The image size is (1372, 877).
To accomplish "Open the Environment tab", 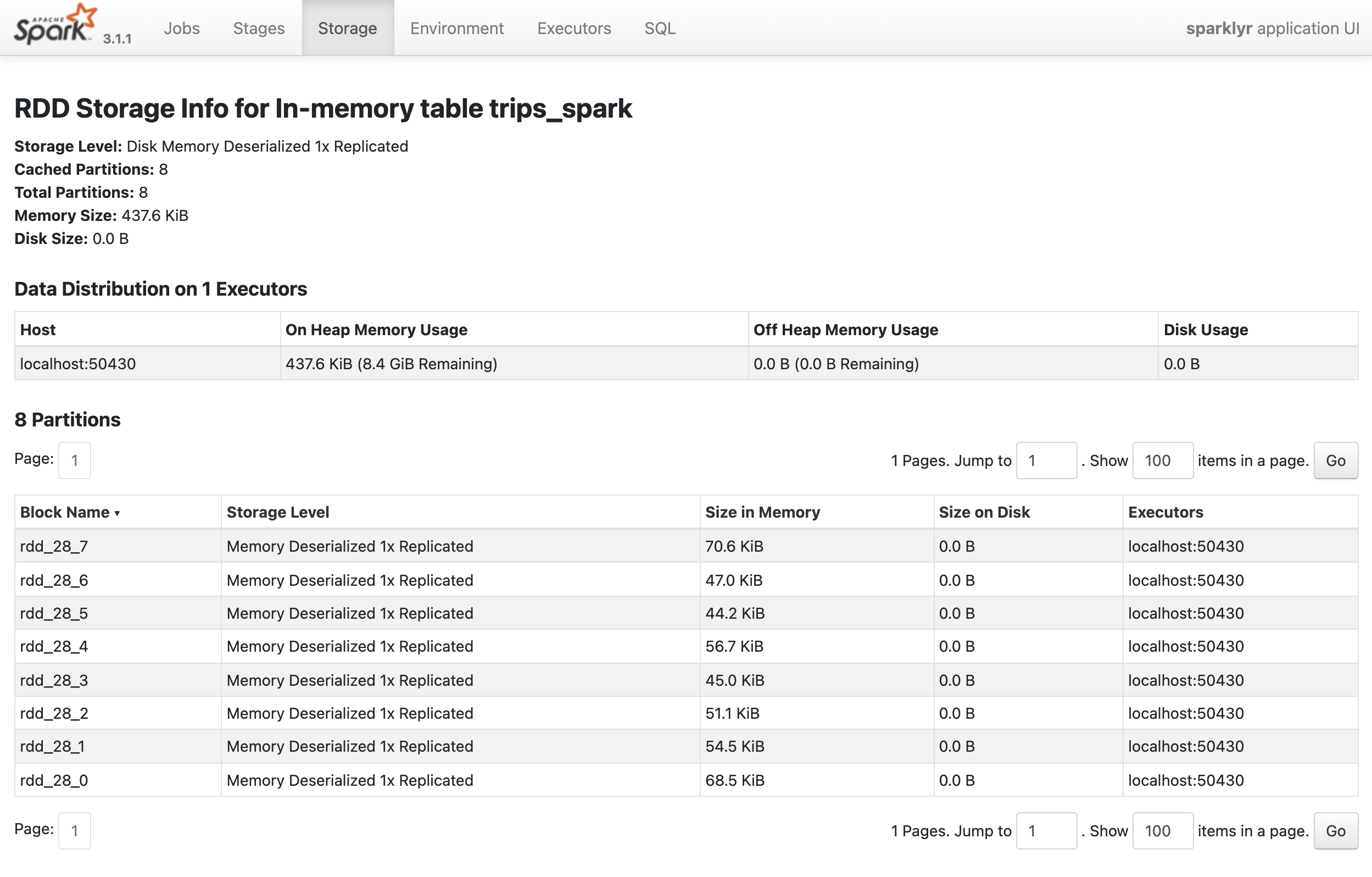I will 456,28.
